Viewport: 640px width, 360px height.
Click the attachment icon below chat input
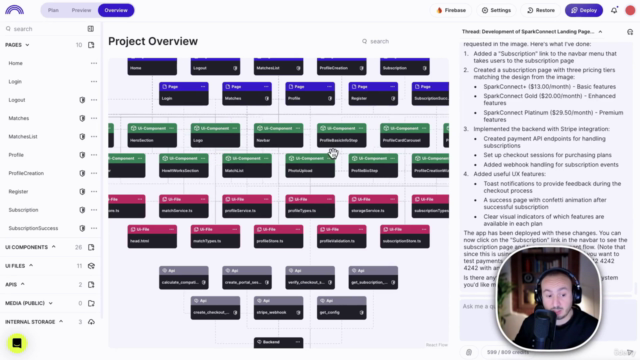pos(469,352)
